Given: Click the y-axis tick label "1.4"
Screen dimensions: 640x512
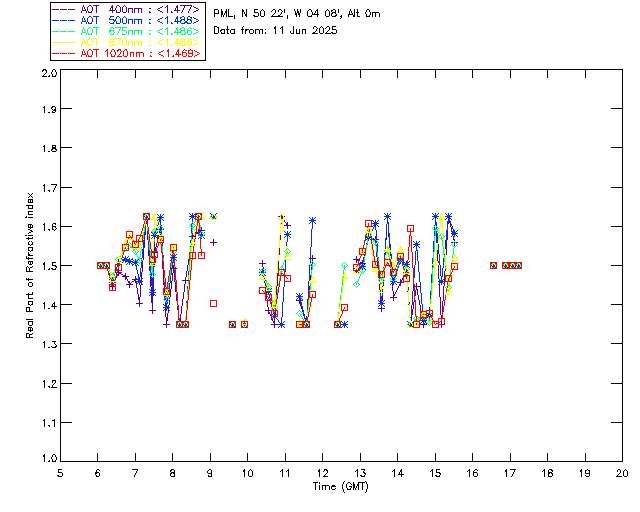Looking at the screenshot, I should coord(49,305).
